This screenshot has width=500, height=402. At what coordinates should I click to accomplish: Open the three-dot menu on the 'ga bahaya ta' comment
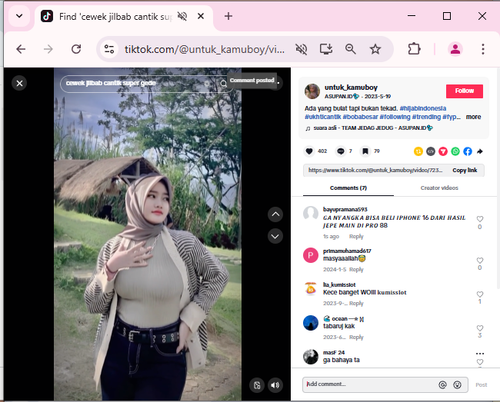[x=480, y=353]
